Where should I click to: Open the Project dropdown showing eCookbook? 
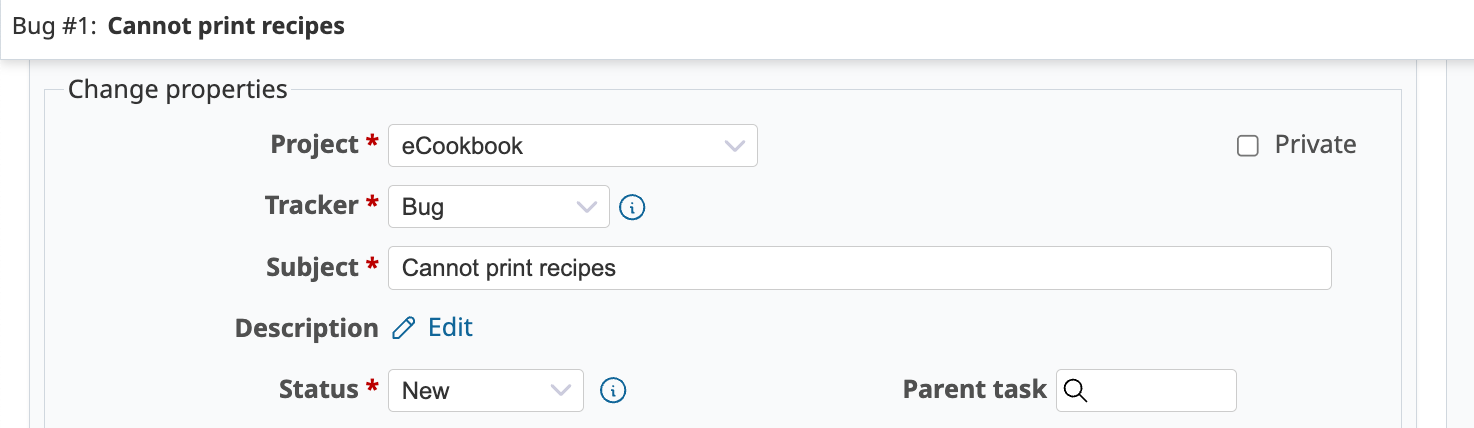click(x=573, y=146)
